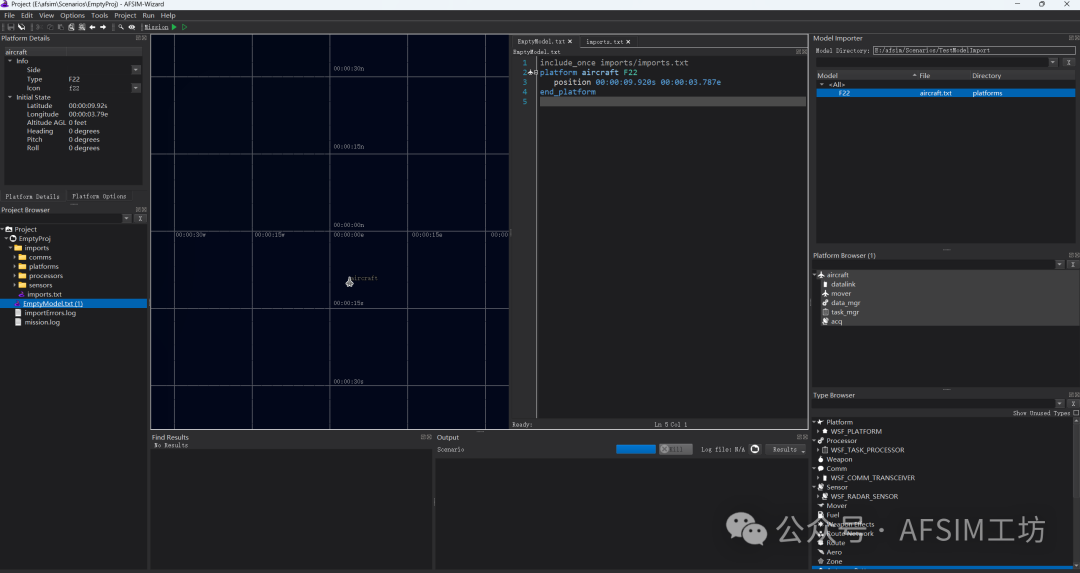Run Mission with solid green play button
1080x573 pixels.
[174, 27]
